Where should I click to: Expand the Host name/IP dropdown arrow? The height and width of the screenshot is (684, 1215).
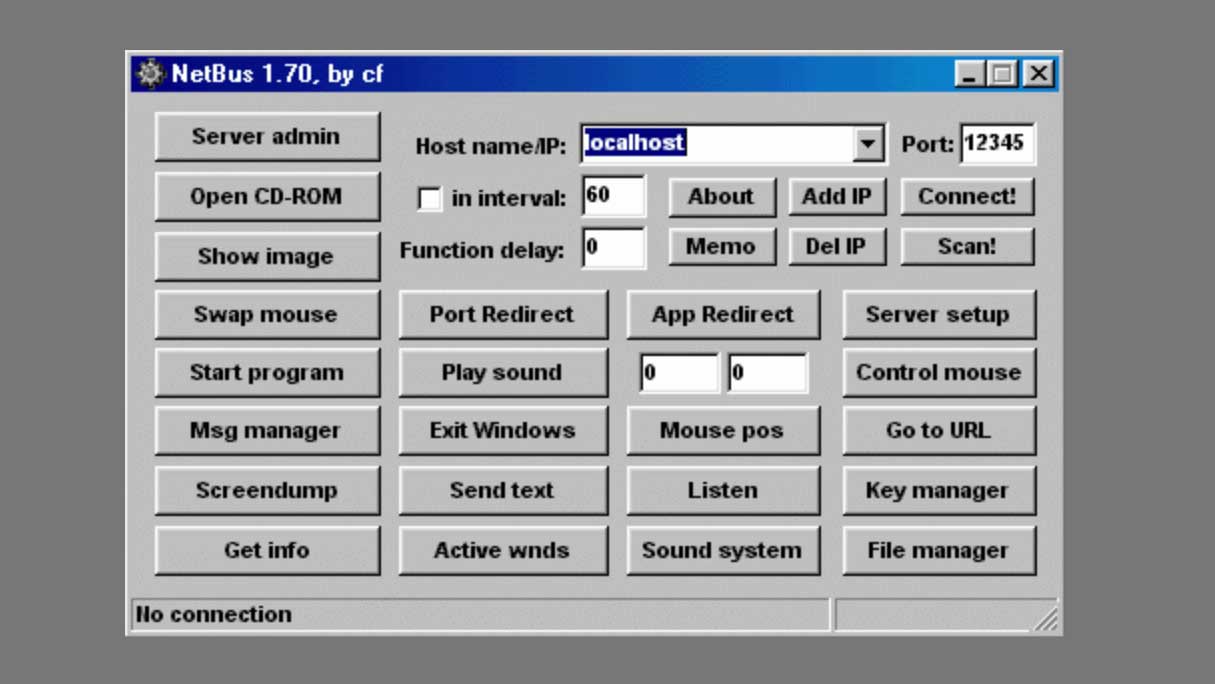tap(867, 144)
